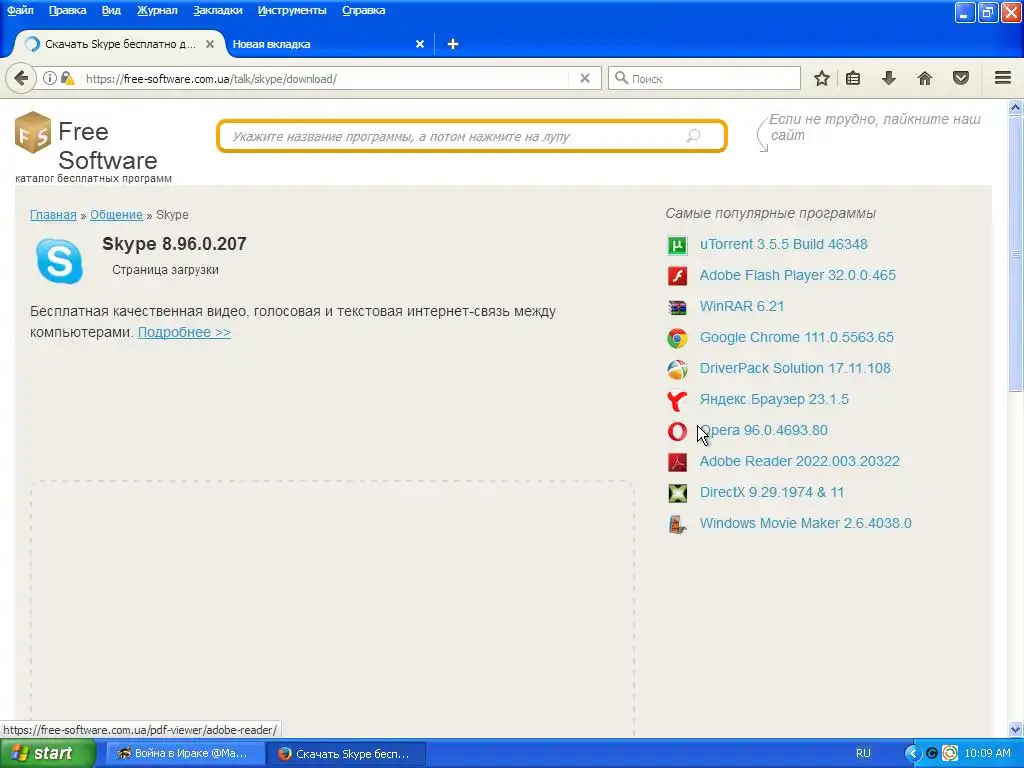The width and height of the screenshot is (1024, 768).
Task: Open uTorrent 3.5.5 Build 46348 link
Action: (784, 244)
